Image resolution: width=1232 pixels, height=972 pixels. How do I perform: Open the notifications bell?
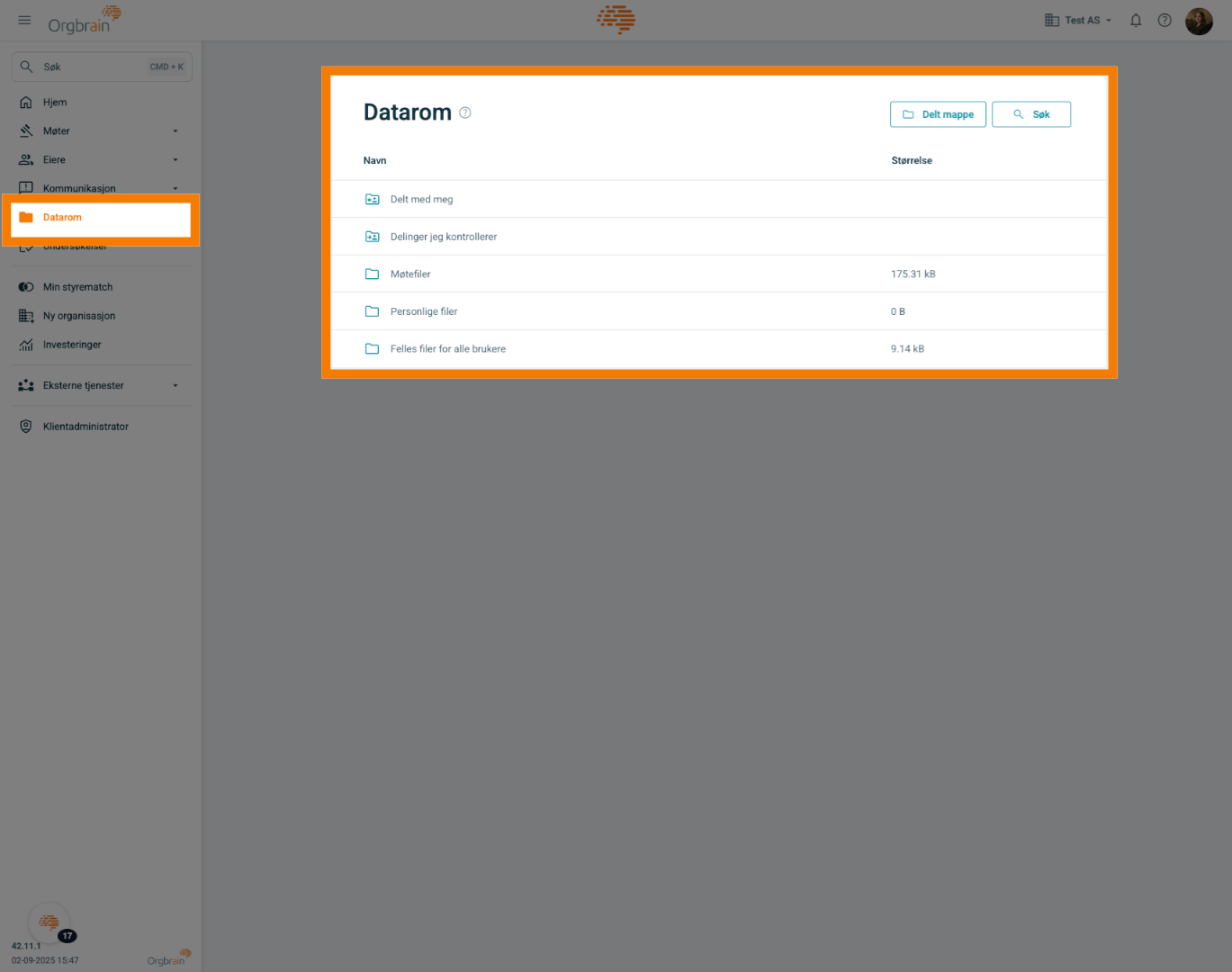coord(1136,20)
